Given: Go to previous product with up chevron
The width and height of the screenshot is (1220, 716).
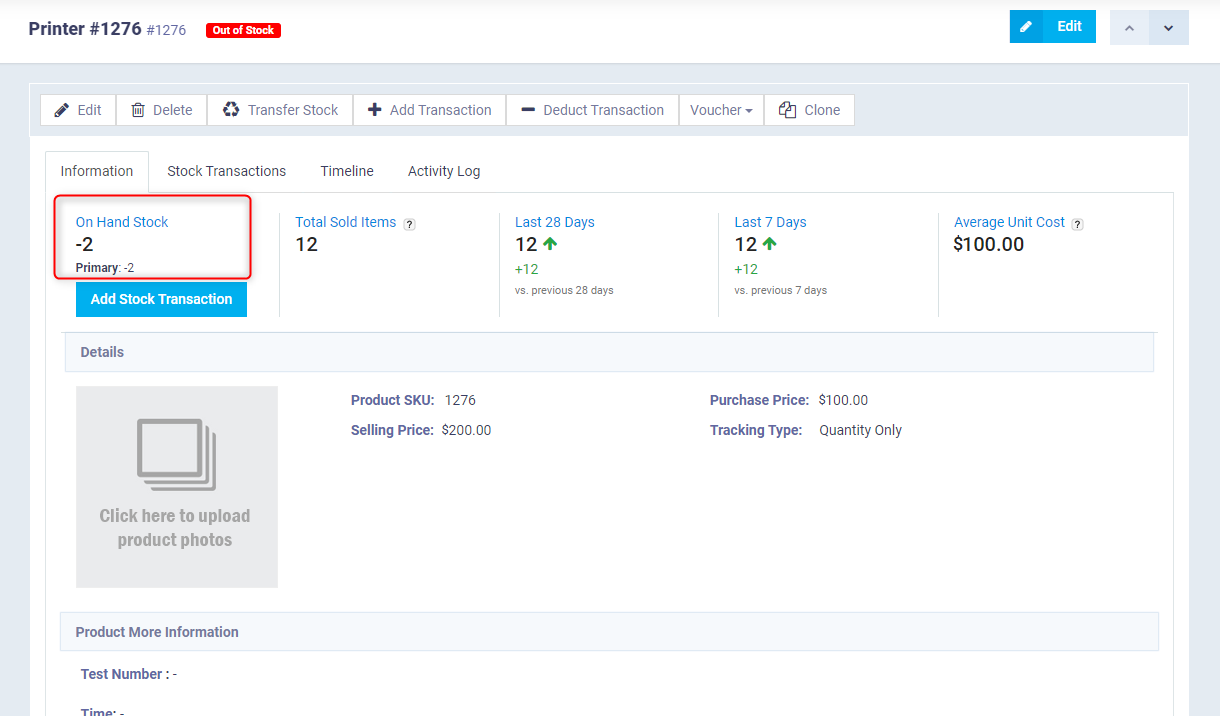Looking at the screenshot, I should coord(1129,28).
